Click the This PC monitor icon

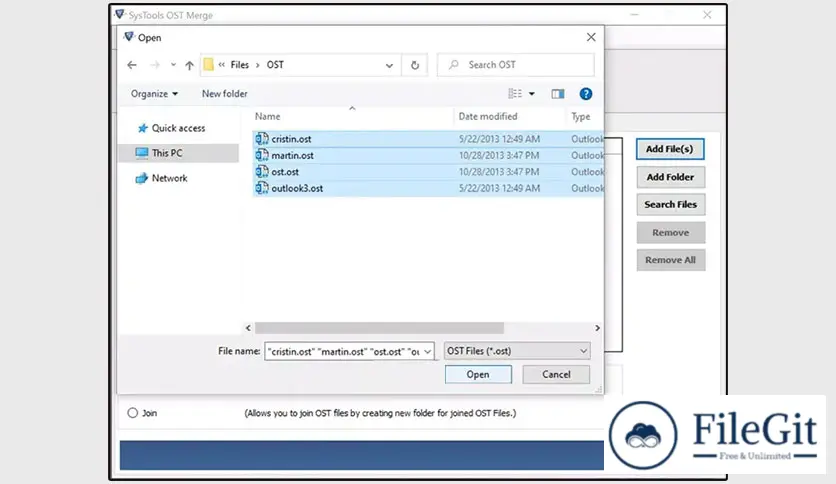[141, 153]
